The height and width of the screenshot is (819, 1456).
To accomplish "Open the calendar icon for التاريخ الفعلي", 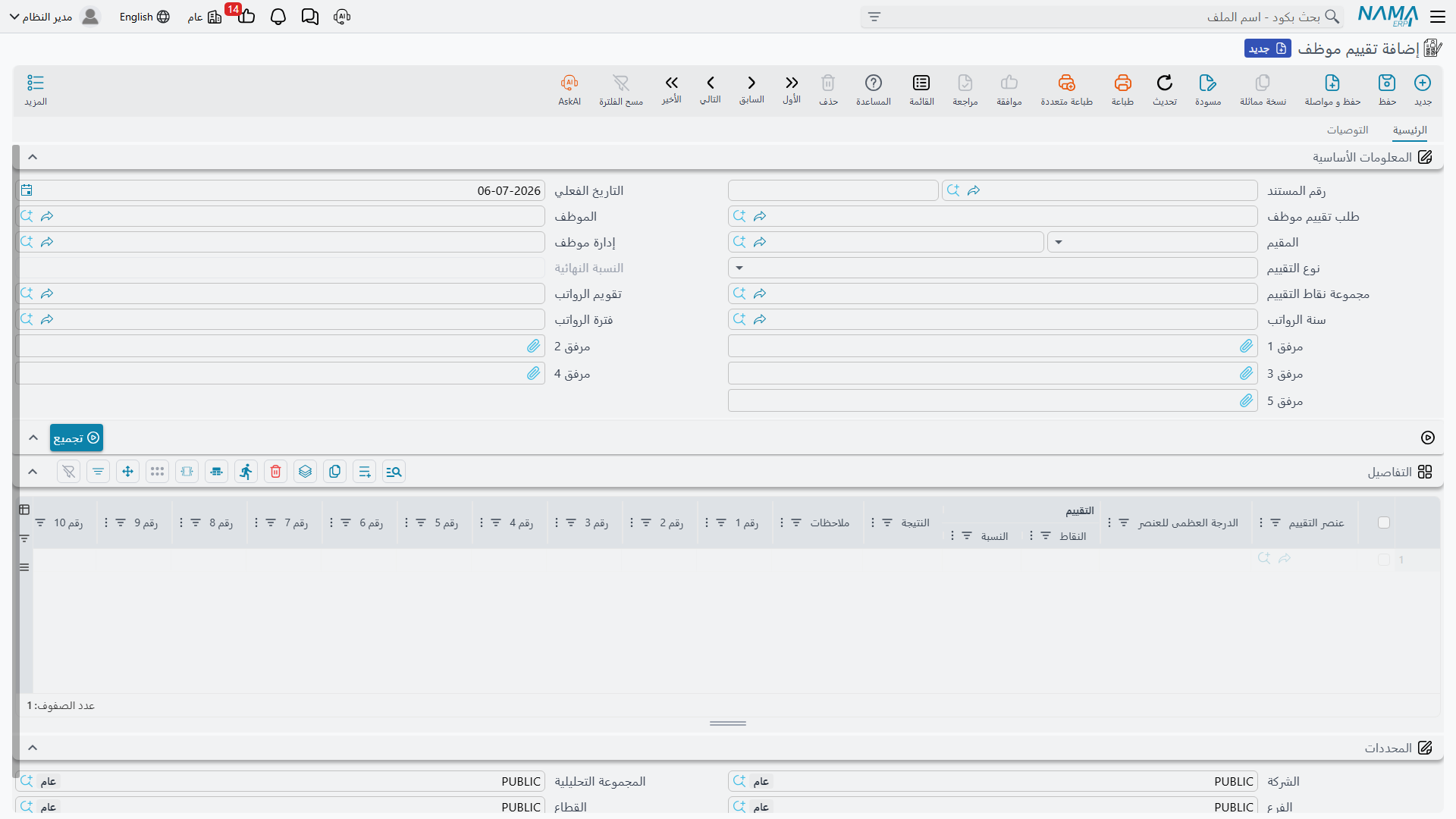I will (27, 190).
